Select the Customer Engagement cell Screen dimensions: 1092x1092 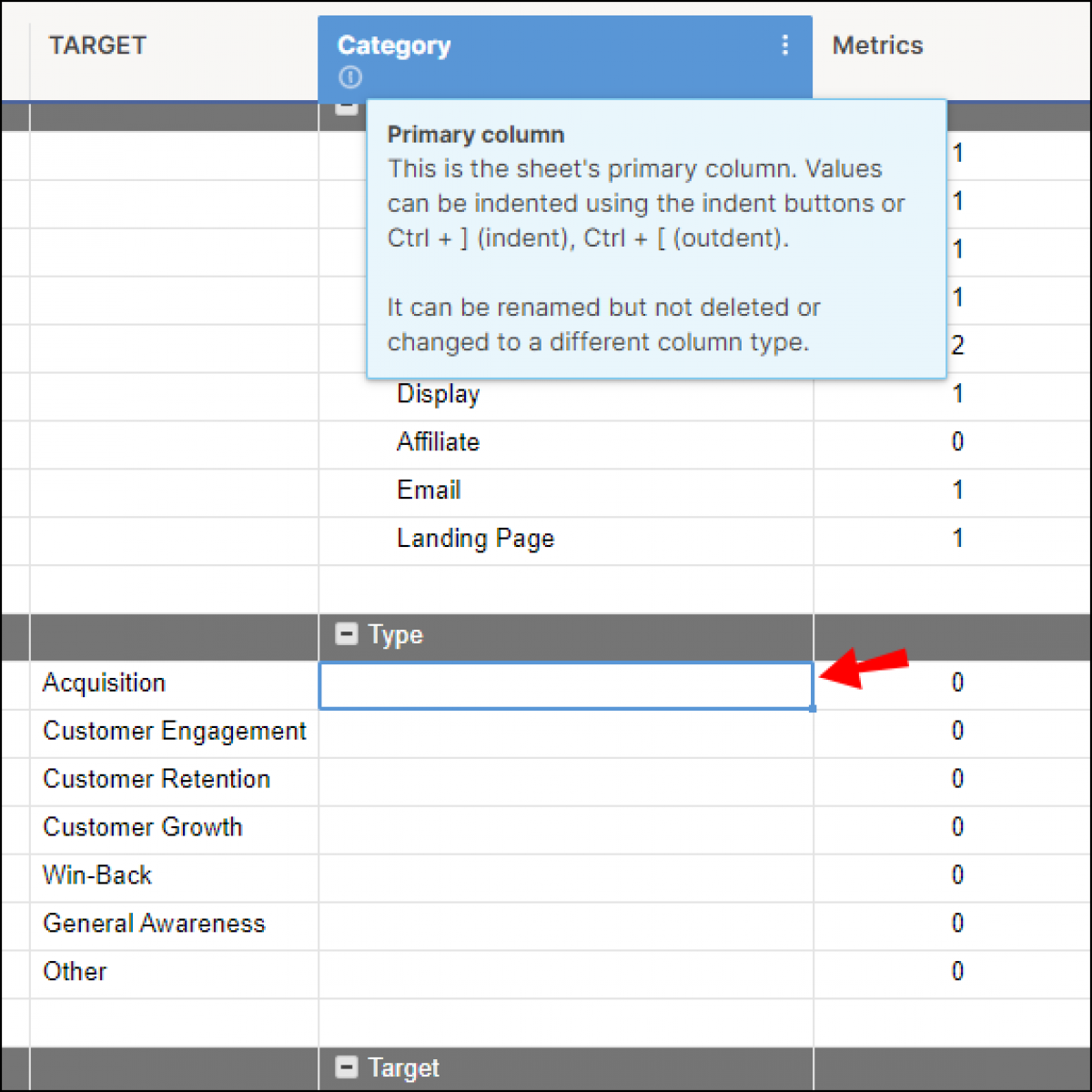[x=174, y=731]
